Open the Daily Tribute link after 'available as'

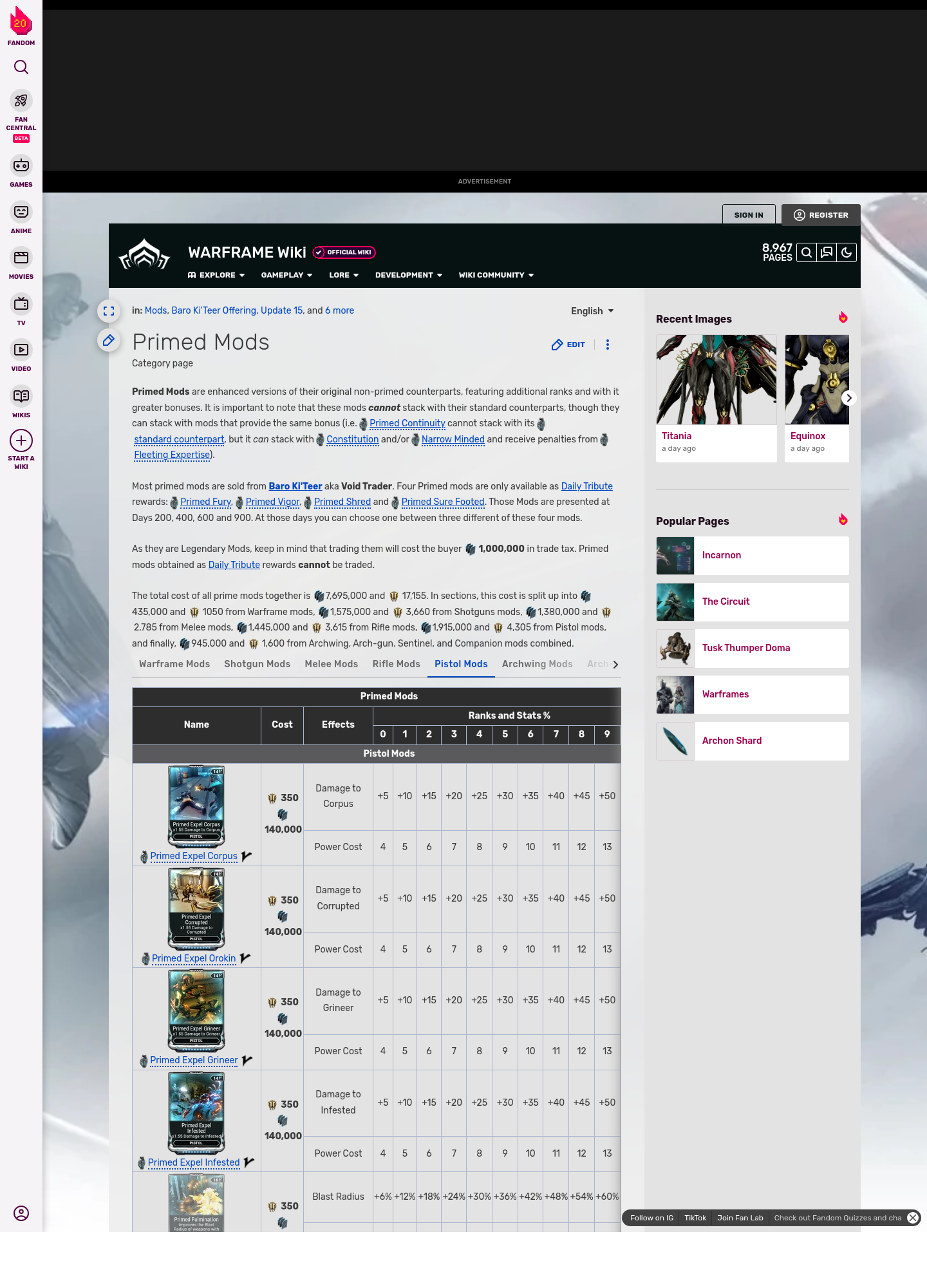pos(587,486)
